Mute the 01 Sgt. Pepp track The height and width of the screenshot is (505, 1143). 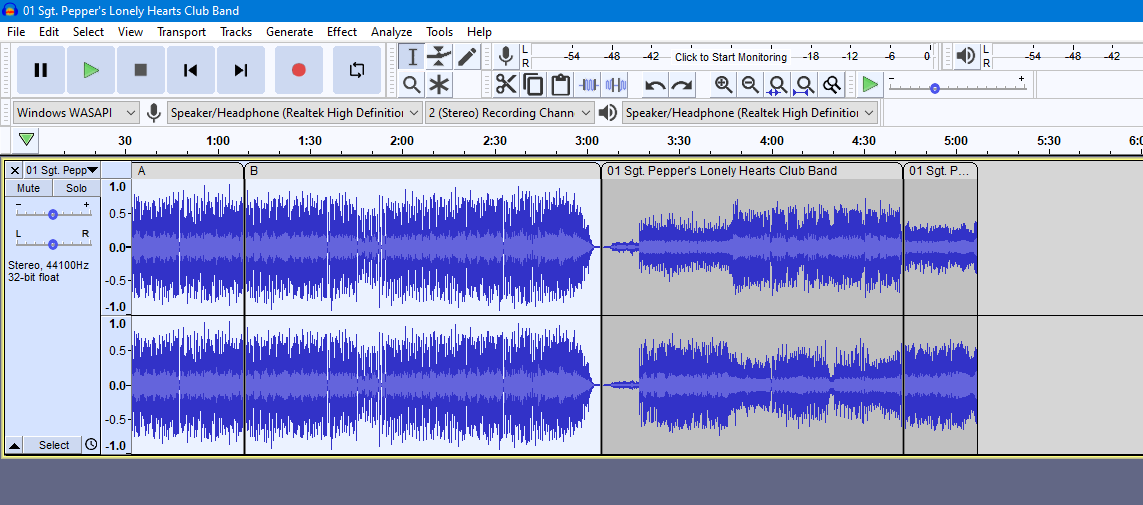coord(28,188)
